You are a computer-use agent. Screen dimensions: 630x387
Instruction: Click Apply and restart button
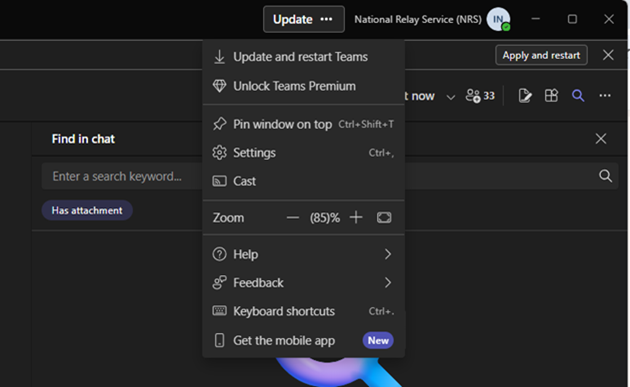click(541, 55)
